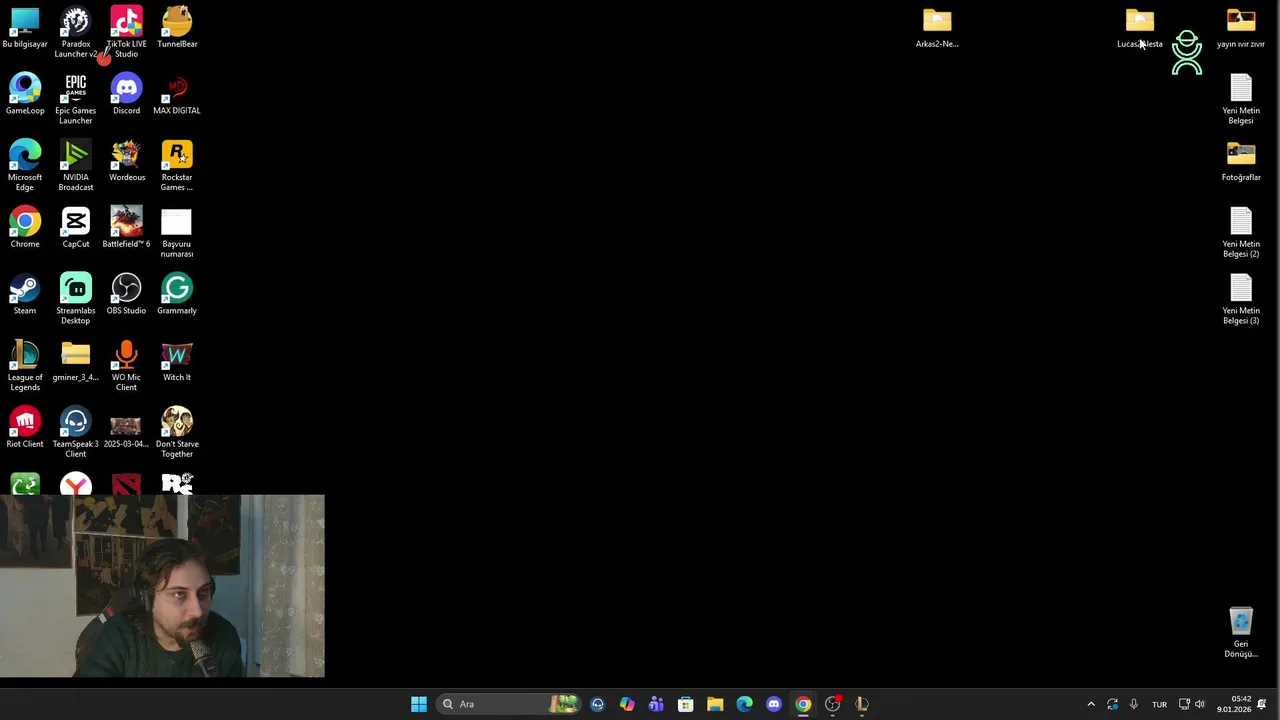Select the Yandex browser desktop icon
Screen dimensions: 1280x720
[76, 484]
